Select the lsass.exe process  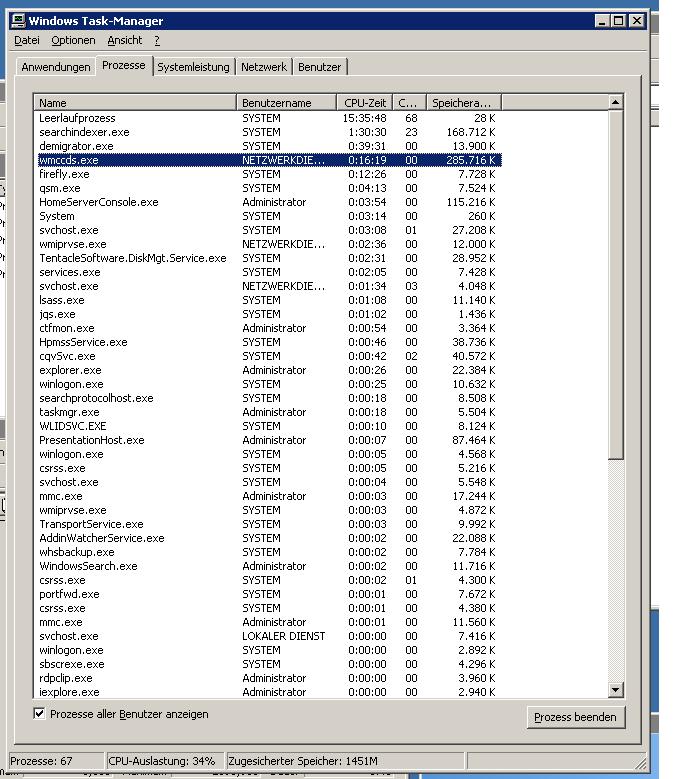pos(269,300)
